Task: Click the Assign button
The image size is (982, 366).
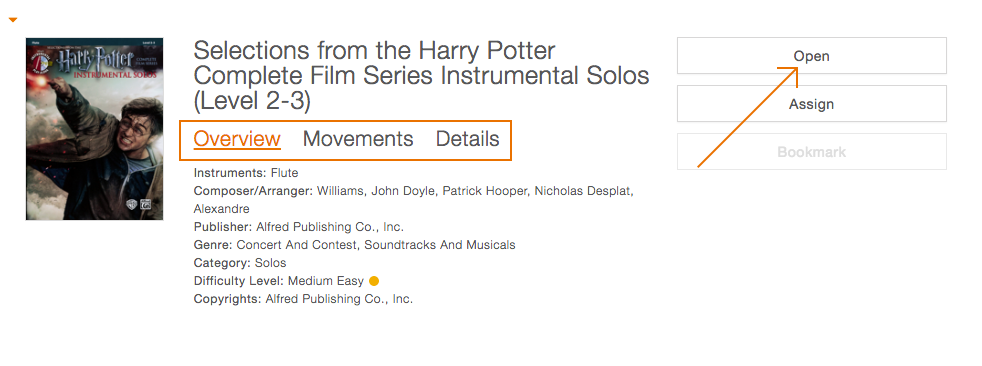Action: tap(812, 104)
